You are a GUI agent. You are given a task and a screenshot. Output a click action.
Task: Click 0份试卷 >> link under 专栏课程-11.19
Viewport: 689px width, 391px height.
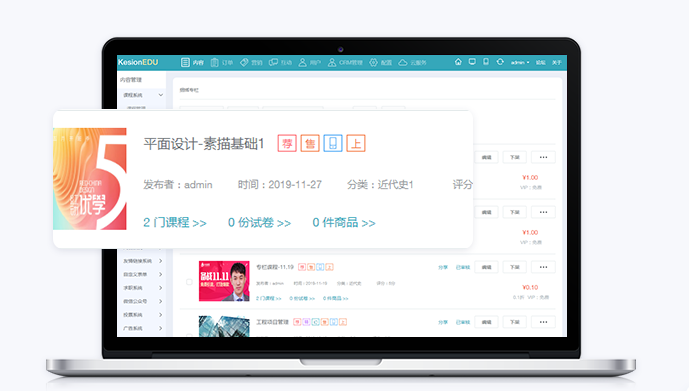tap(302, 298)
